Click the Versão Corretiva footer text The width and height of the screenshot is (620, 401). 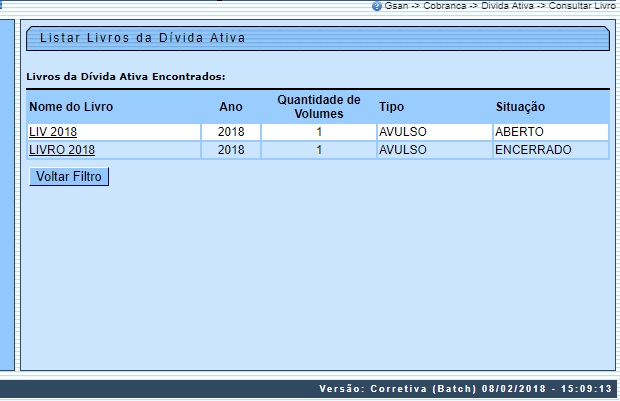coord(463,389)
